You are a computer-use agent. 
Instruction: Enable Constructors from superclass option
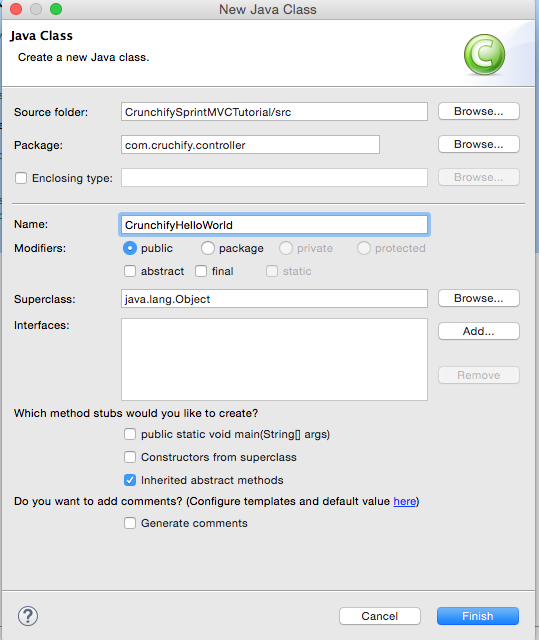(130, 457)
